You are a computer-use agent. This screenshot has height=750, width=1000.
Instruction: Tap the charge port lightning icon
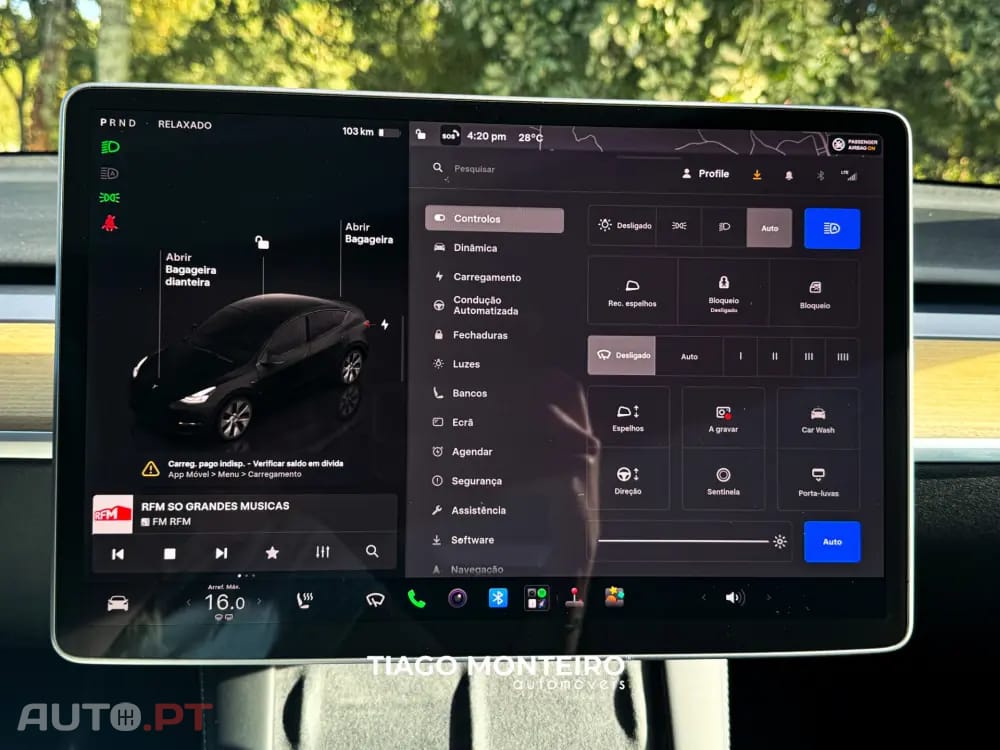(385, 325)
